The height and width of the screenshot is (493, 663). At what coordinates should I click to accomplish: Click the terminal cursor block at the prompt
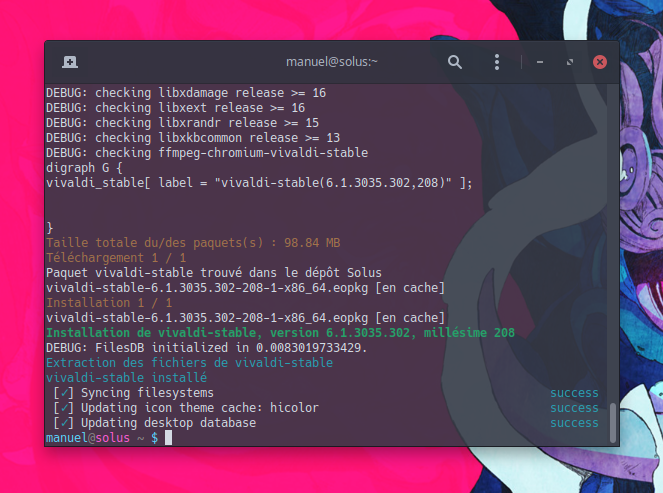168,438
